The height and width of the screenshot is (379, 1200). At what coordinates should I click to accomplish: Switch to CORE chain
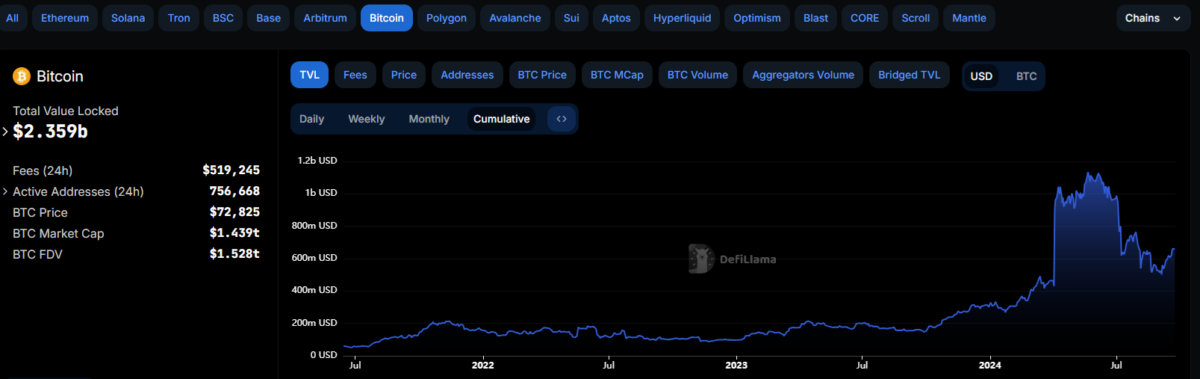coord(865,18)
